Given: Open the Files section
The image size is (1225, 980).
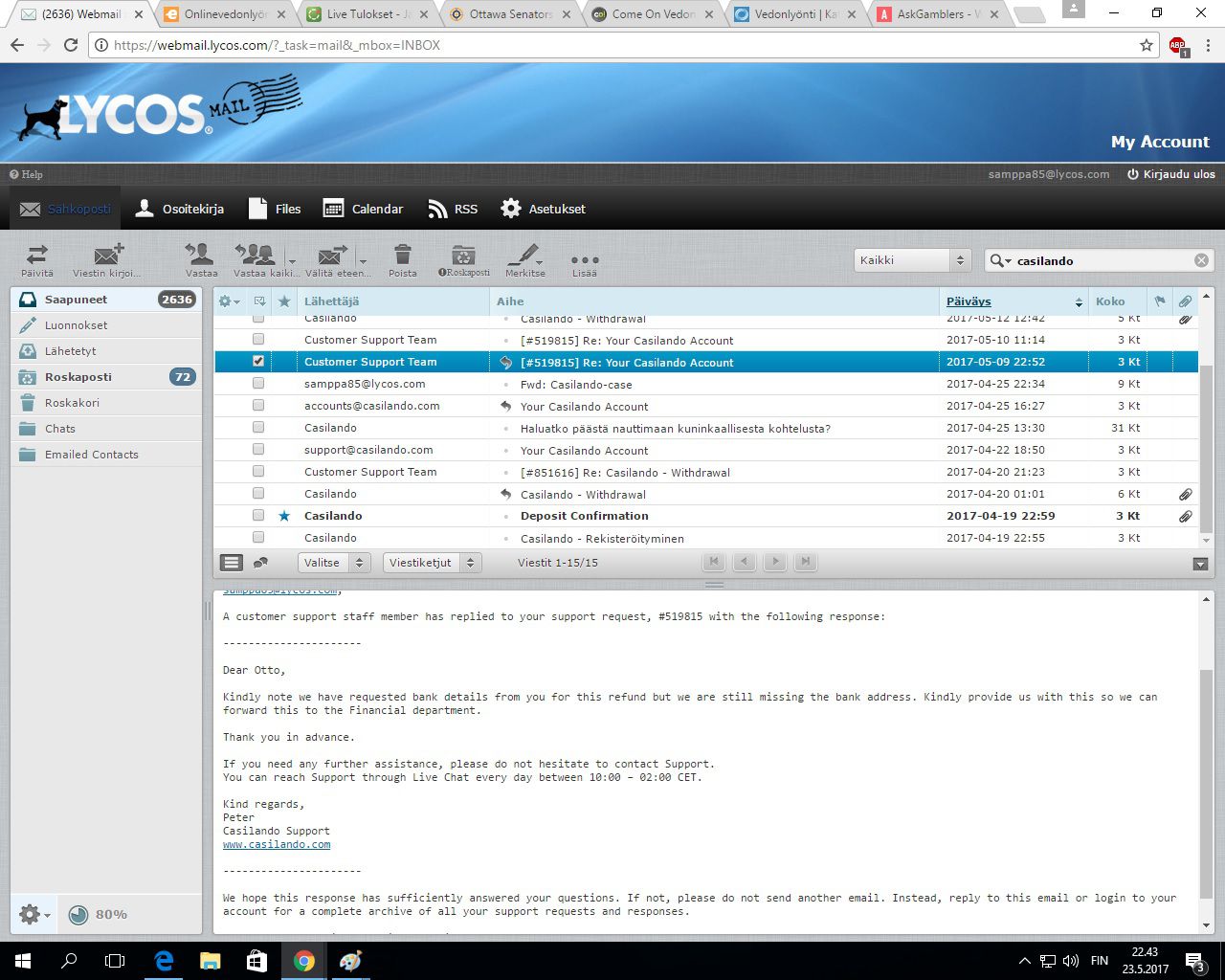Looking at the screenshot, I should (275, 209).
